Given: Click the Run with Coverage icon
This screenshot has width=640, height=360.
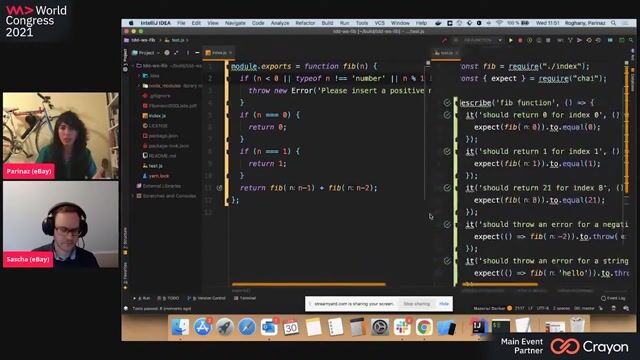Looking at the screenshot, I should pos(529,40).
